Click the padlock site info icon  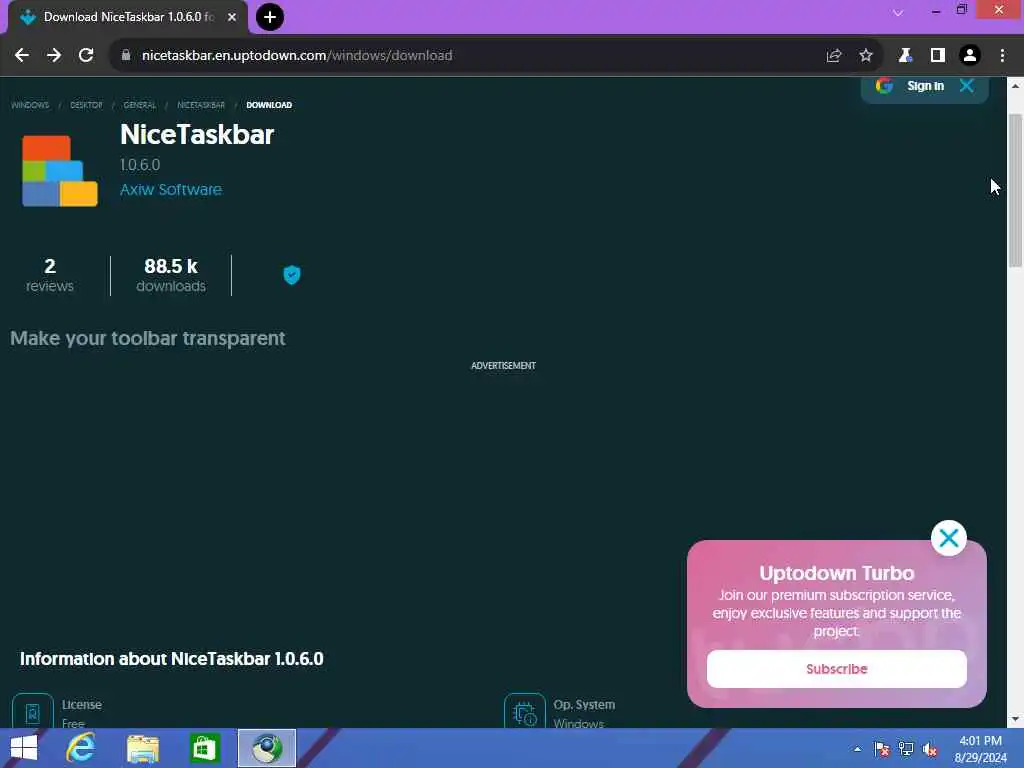(126, 55)
